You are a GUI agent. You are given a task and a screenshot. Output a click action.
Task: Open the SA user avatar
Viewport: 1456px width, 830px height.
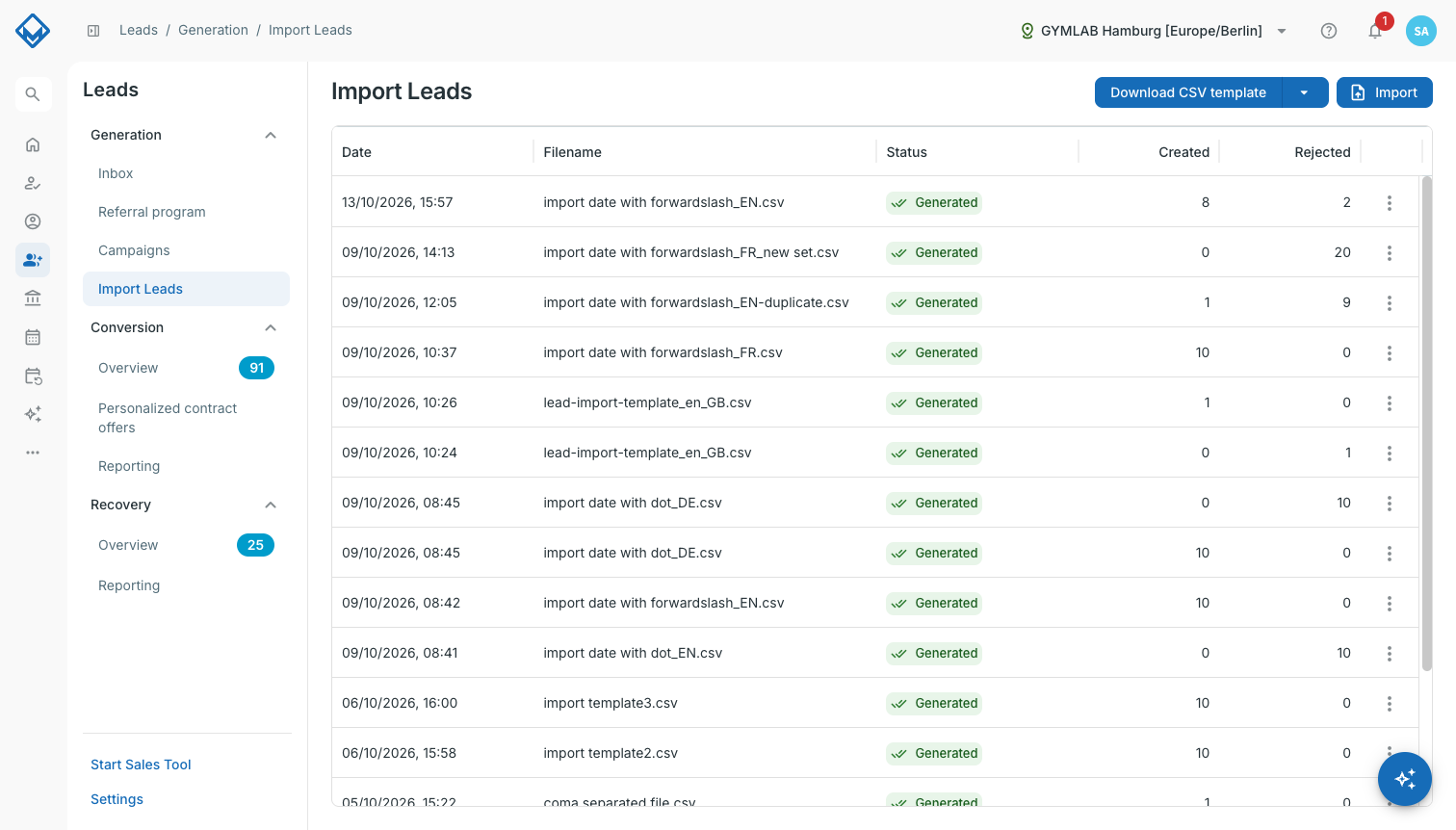pos(1421,31)
